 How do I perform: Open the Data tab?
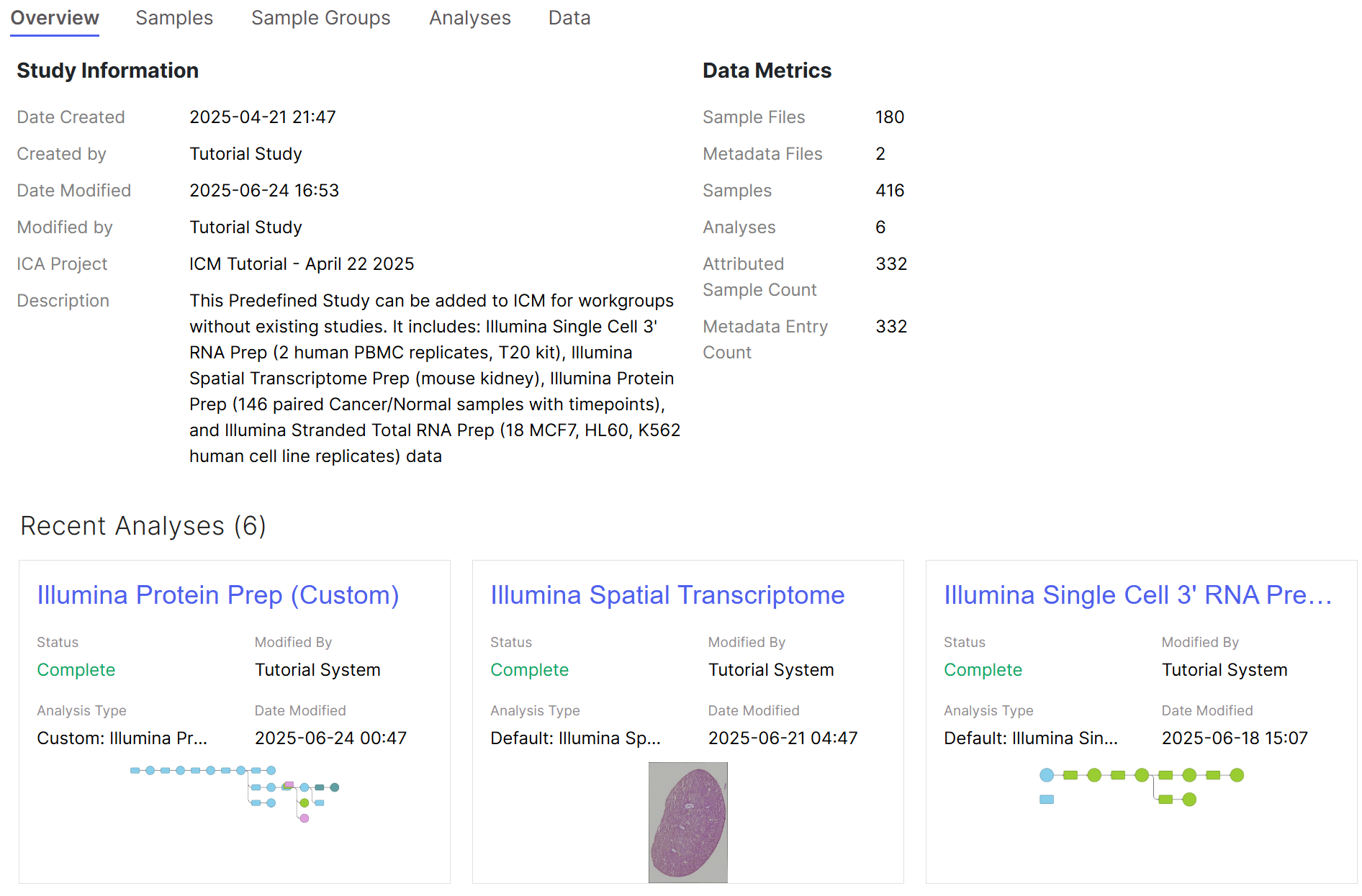pyautogui.click(x=569, y=18)
